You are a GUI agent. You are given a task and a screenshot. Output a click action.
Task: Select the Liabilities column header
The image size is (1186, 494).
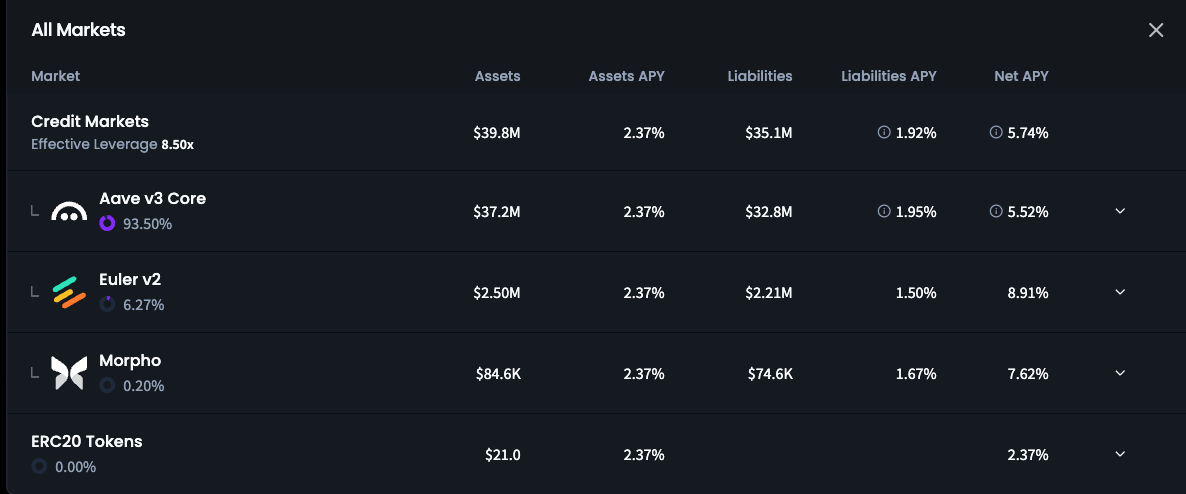pos(760,76)
